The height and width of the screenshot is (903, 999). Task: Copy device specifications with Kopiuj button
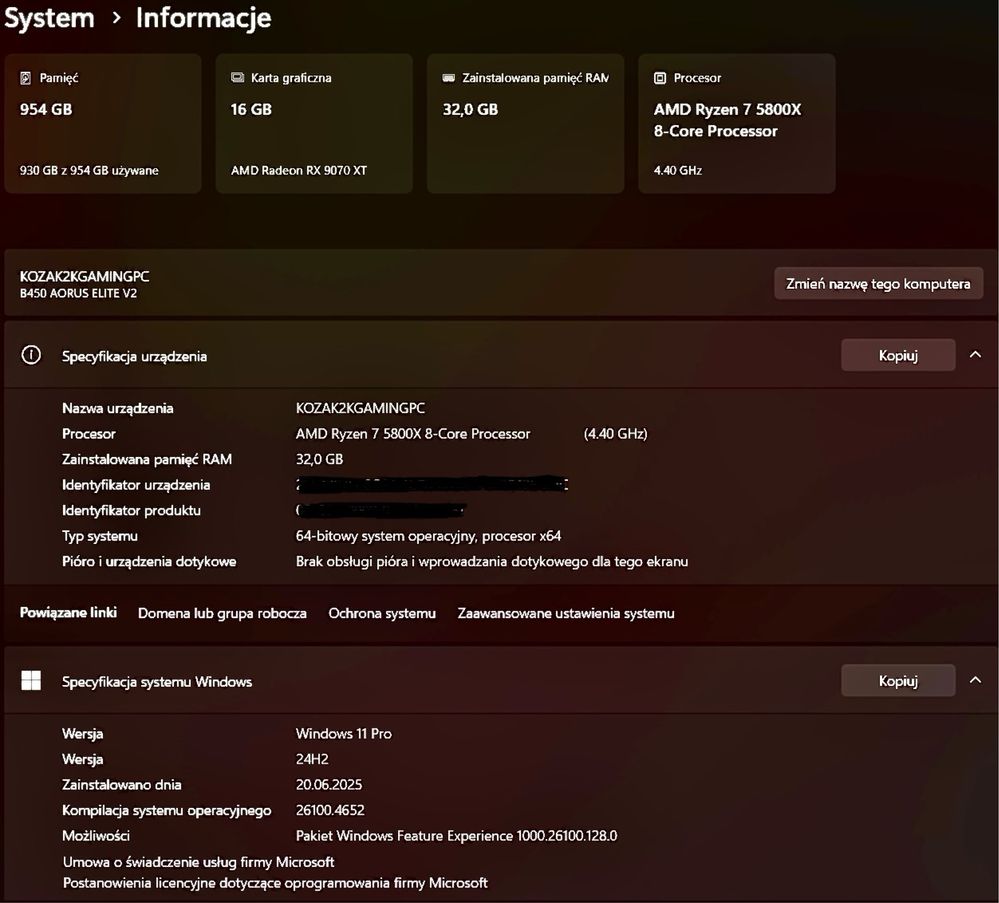pyautogui.click(x=898, y=355)
